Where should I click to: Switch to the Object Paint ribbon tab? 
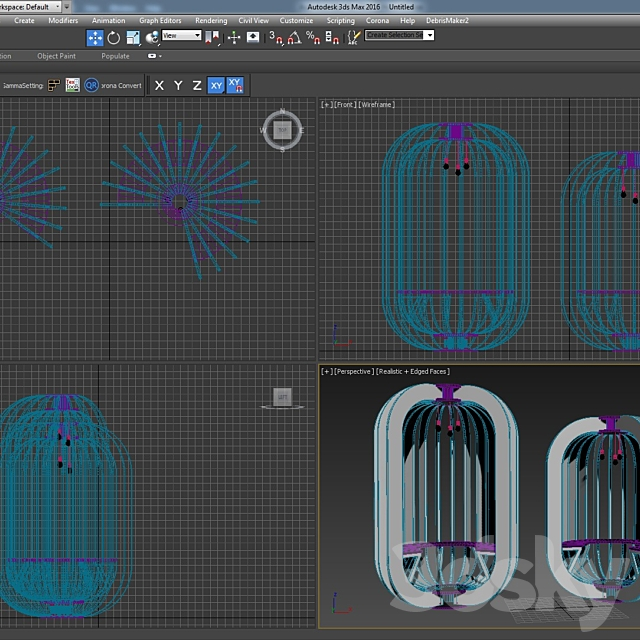pyautogui.click(x=56, y=56)
